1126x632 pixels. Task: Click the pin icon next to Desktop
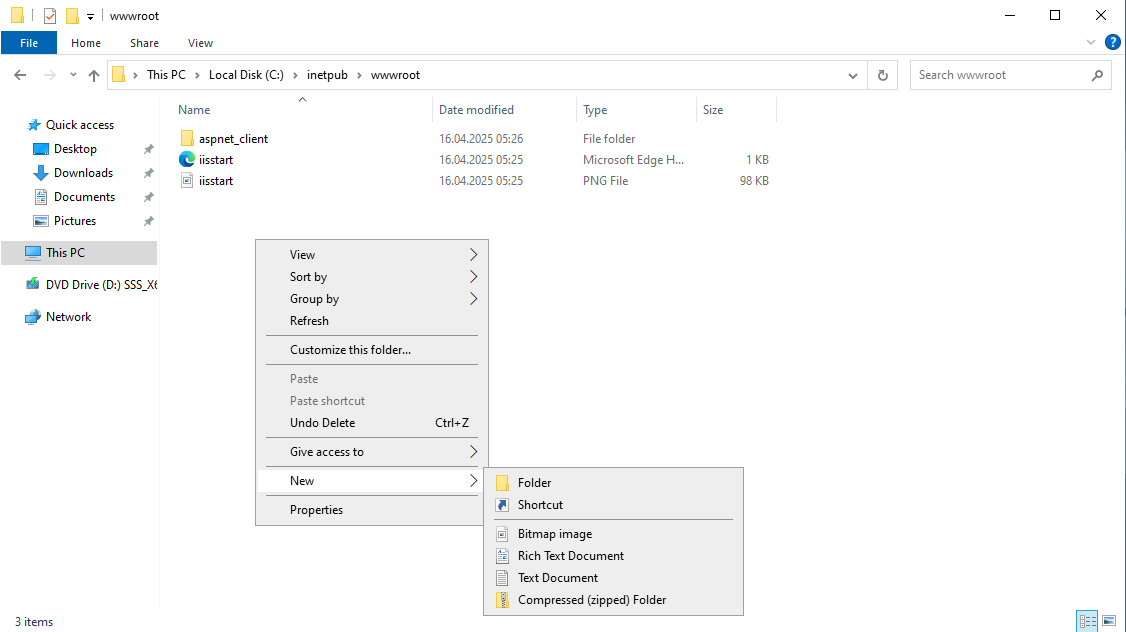(x=148, y=149)
